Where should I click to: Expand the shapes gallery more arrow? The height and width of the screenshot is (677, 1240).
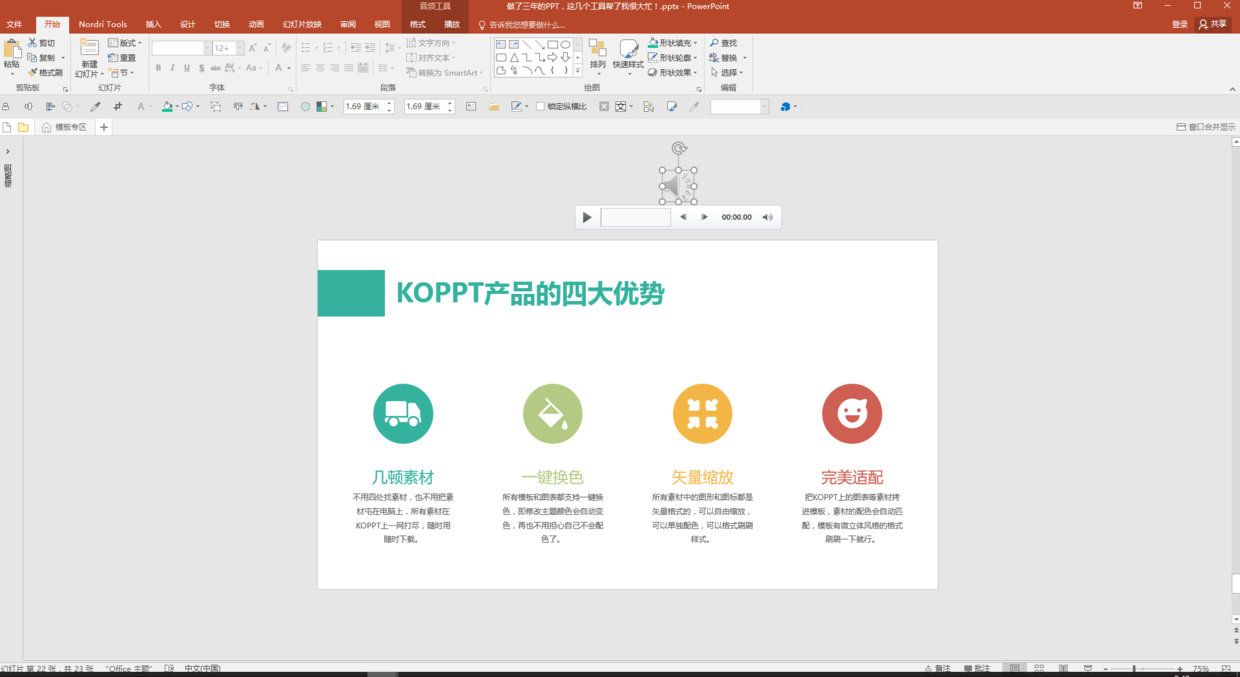(x=578, y=71)
